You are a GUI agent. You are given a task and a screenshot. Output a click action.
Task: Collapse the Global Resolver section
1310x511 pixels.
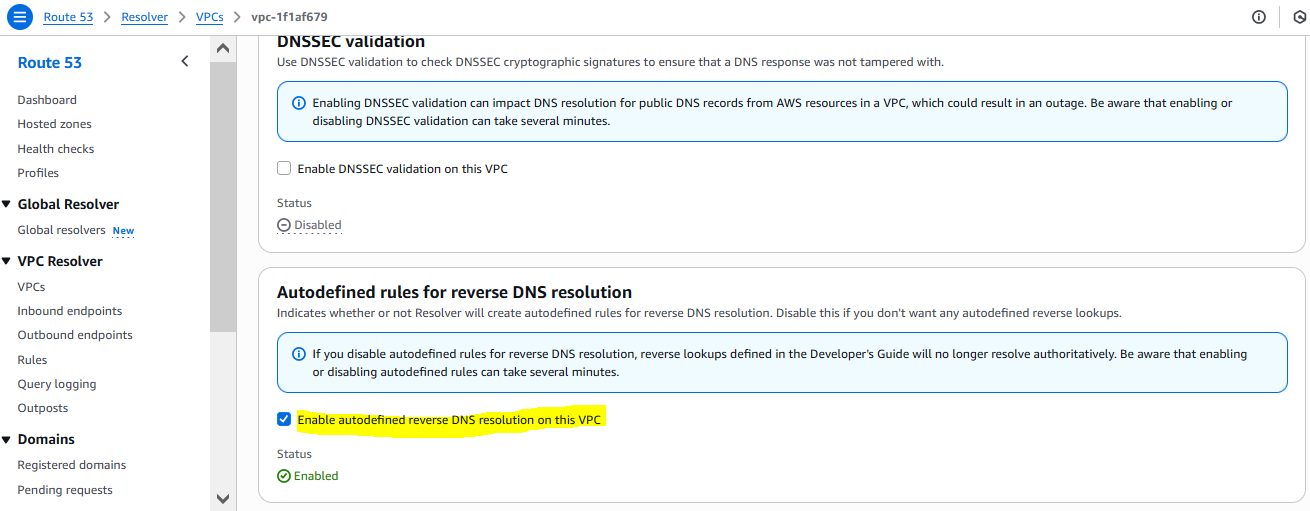6,204
